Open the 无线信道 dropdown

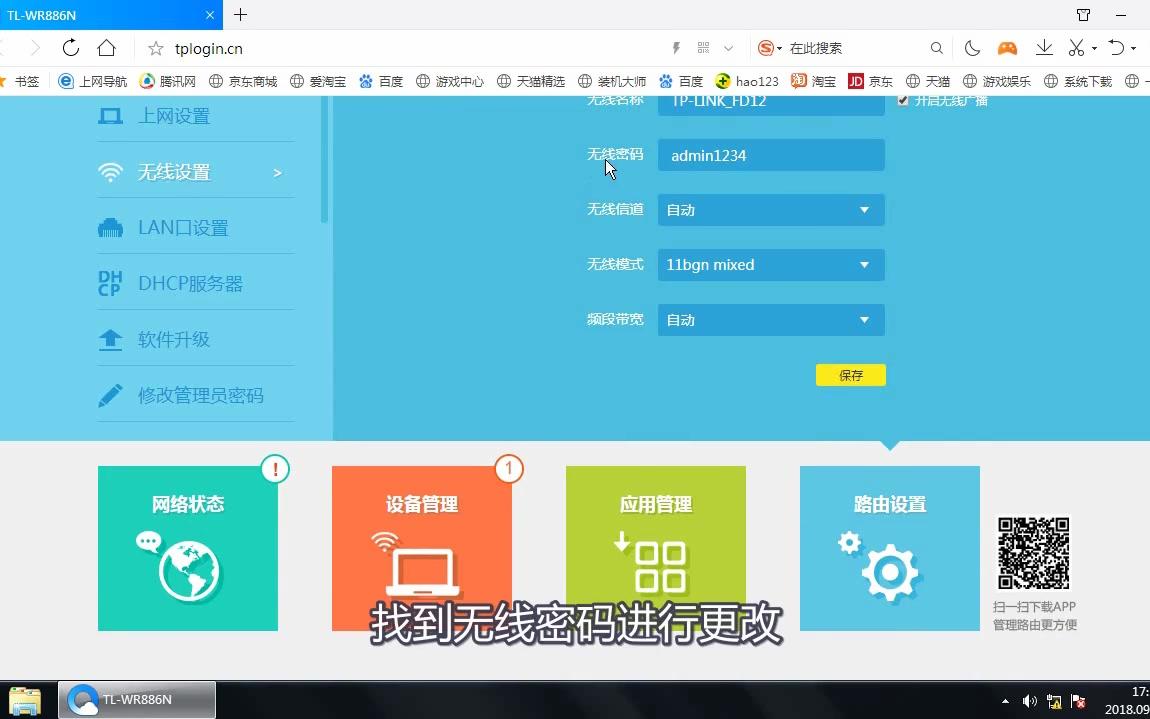pos(770,210)
